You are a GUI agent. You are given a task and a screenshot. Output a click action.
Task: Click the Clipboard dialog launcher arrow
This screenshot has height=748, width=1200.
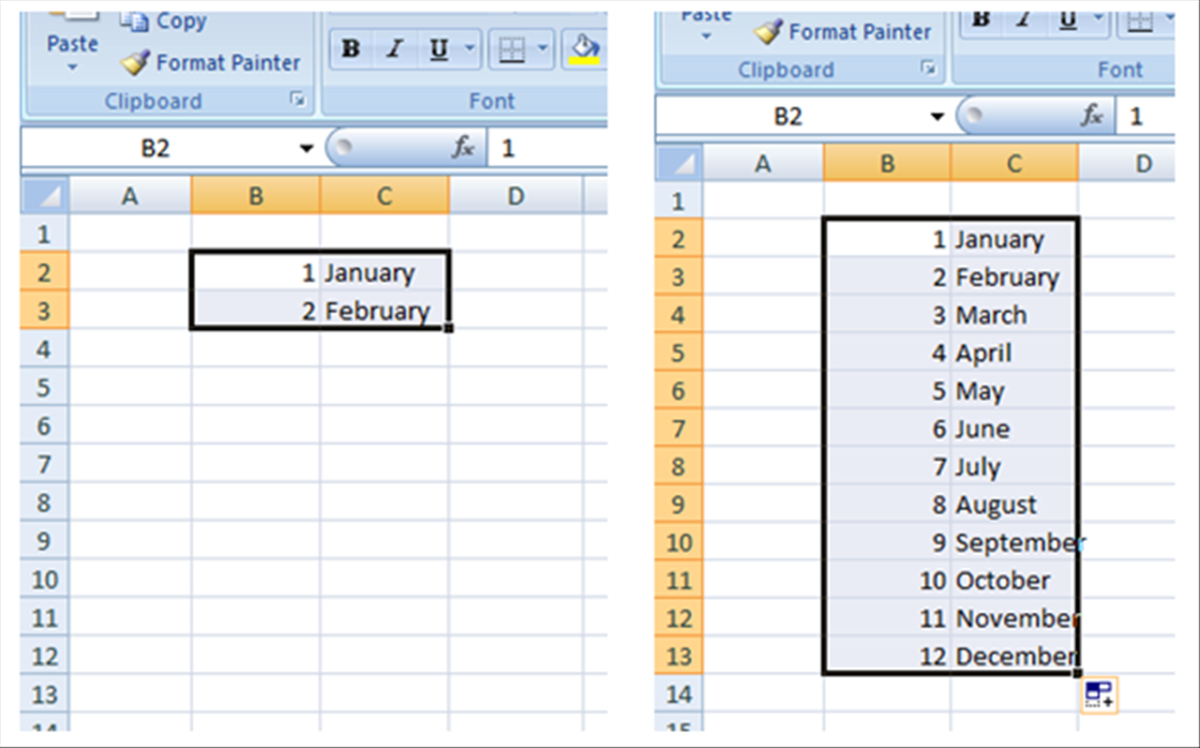click(298, 100)
